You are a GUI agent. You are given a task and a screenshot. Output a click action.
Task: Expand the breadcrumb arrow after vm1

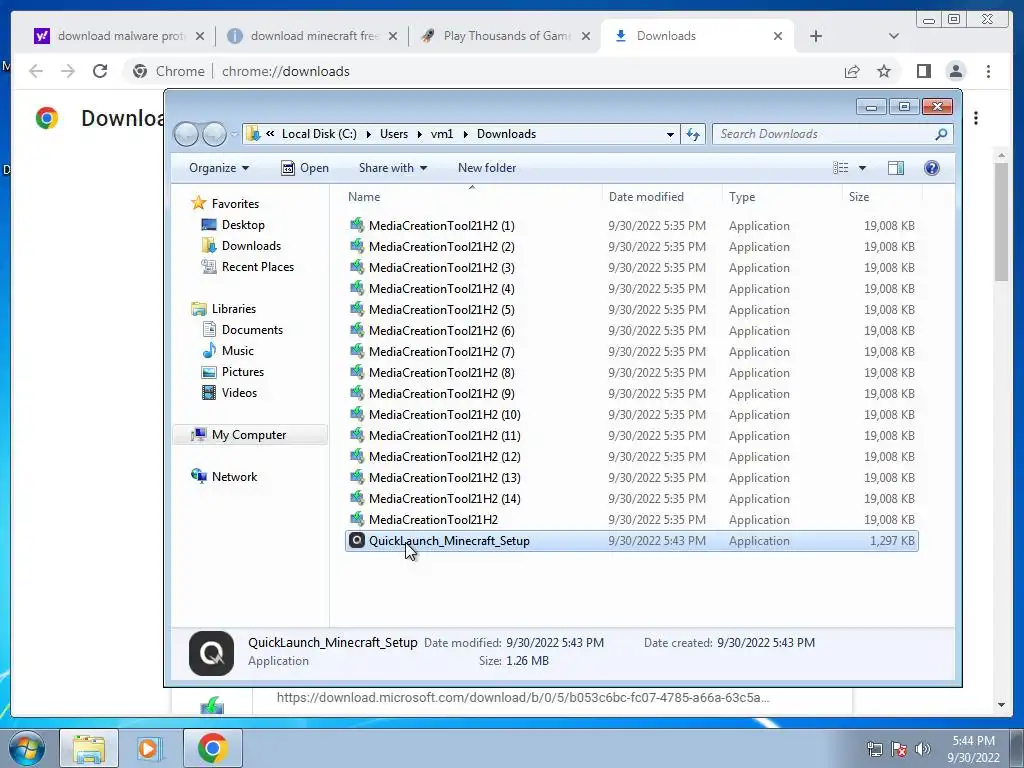point(466,134)
